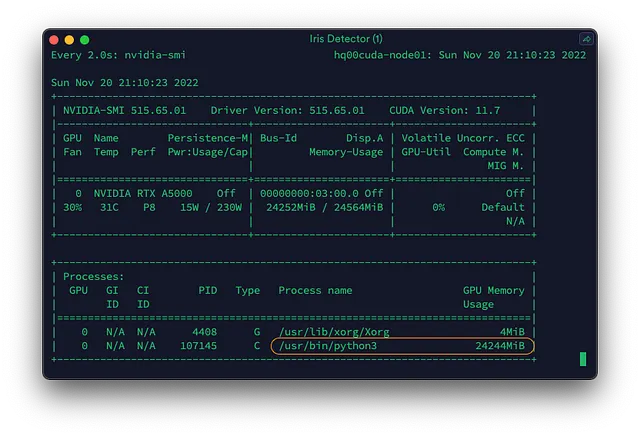The height and width of the screenshot is (436, 640).
Task: Click 'CUDA Version: 11.7' text
Action: click(444, 110)
